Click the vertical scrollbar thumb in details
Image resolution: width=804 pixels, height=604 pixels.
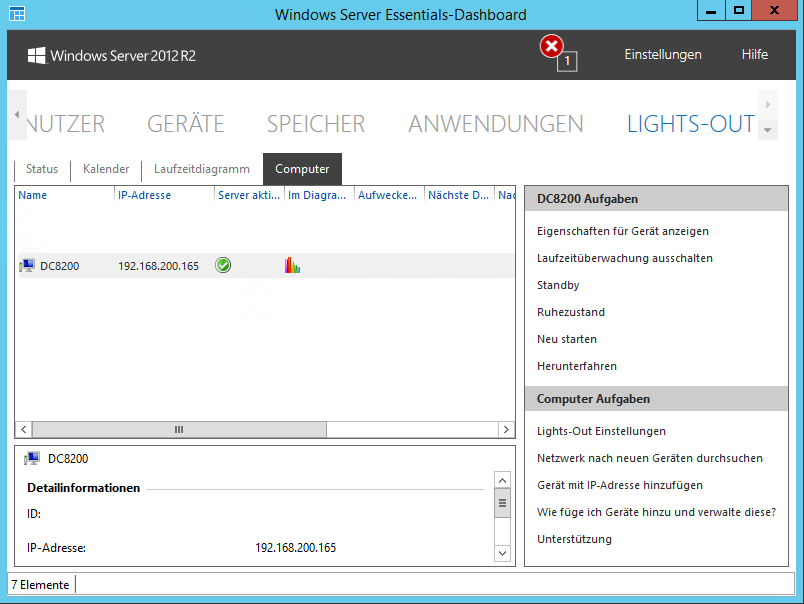point(502,503)
